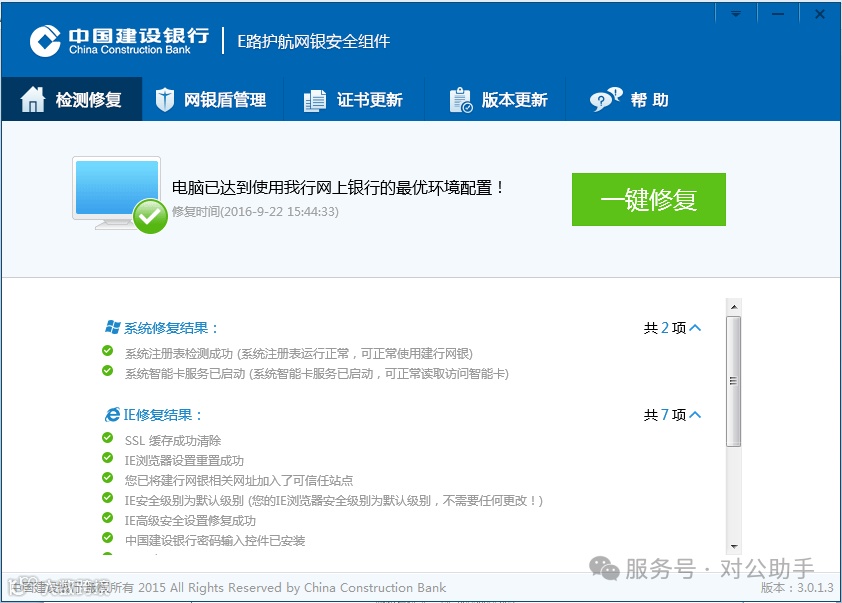Click green check beside 密码输入控件已安装
Image resolution: width=842 pixels, height=603 pixels.
click(107, 537)
